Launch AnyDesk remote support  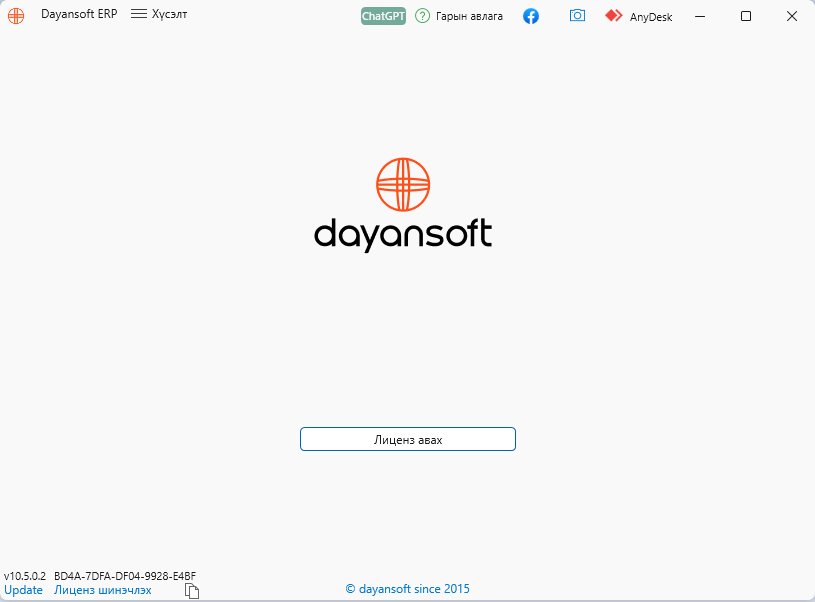point(639,16)
